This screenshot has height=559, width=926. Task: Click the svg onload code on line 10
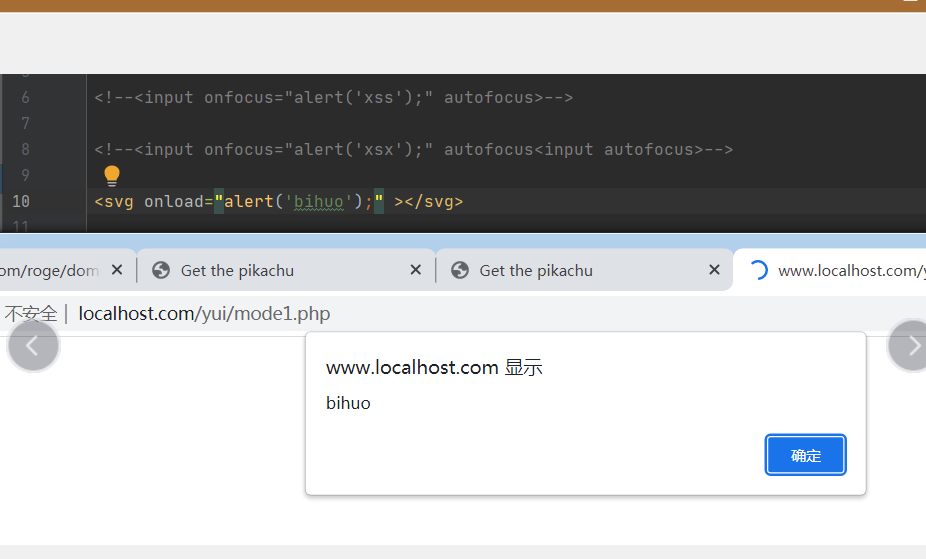(279, 202)
